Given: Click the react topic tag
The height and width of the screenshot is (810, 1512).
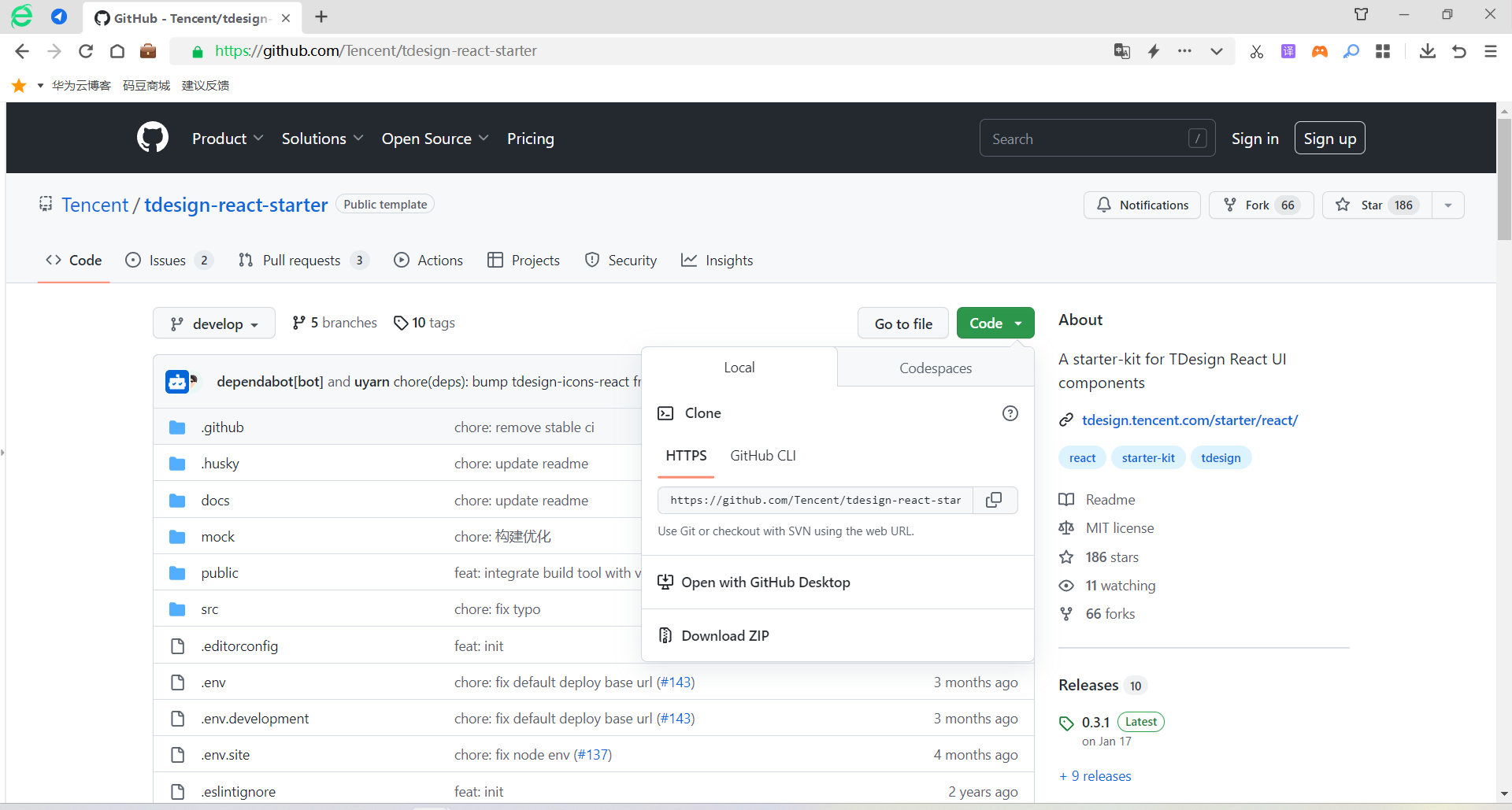Looking at the screenshot, I should [x=1083, y=458].
